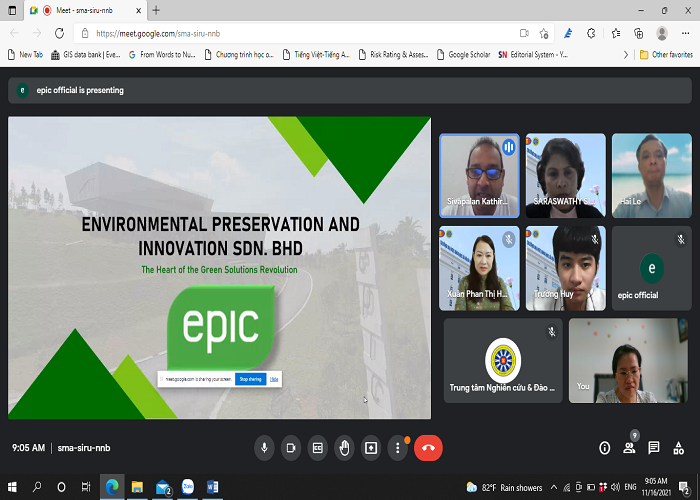Viewport: 700px width, 500px height.
Task: Mute the microphone in Meet
Action: click(x=264, y=448)
